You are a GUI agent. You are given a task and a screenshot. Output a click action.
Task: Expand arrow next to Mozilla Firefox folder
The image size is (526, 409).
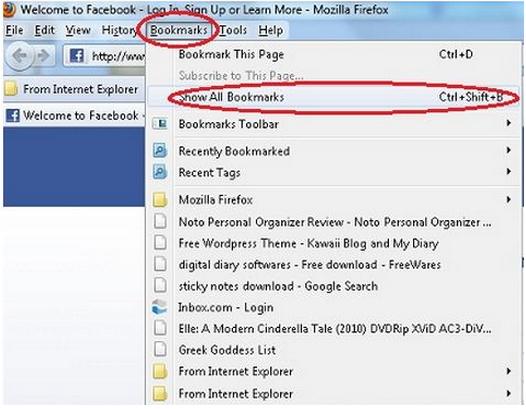click(x=509, y=200)
